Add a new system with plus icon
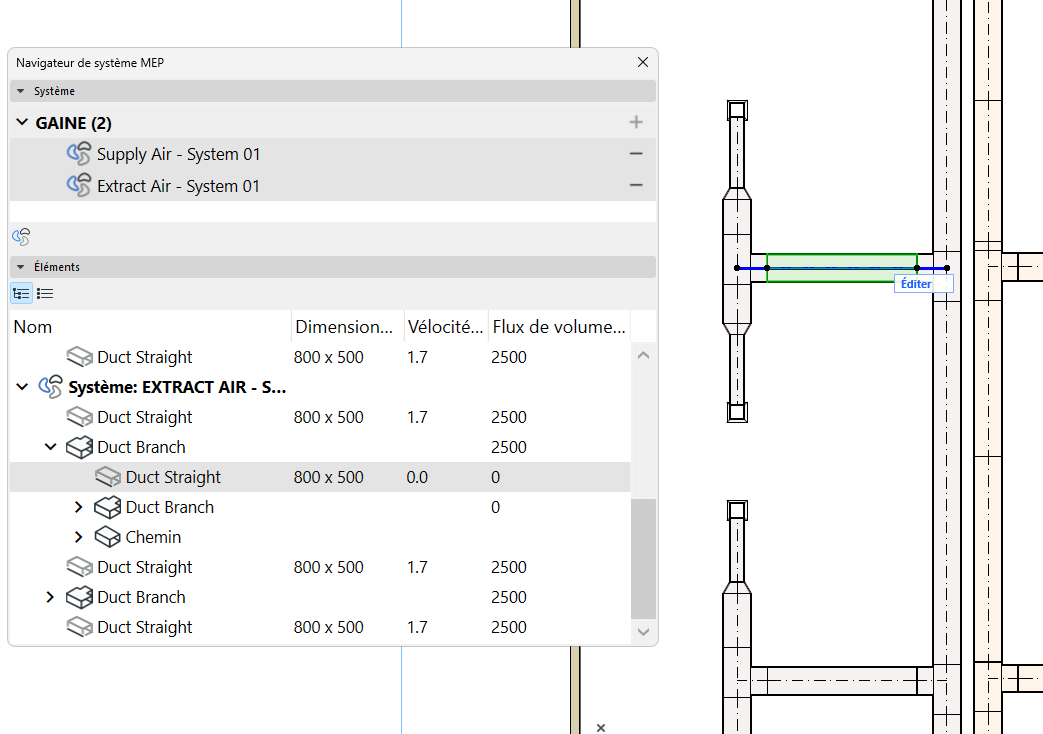The height and width of the screenshot is (734, 1043). pyautogui.click(x=636, y=122)
